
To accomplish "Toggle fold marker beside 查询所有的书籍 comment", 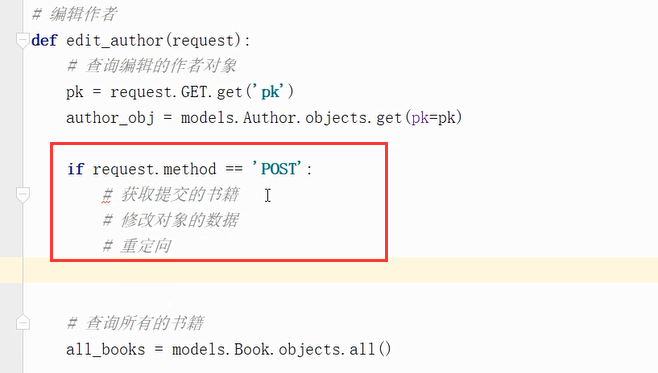I will 23,322.
